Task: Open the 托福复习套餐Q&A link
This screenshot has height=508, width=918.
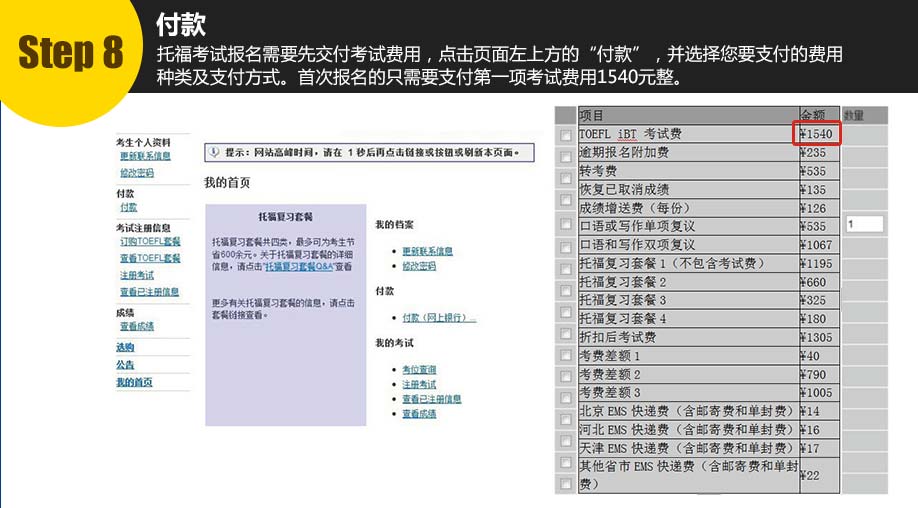Action: [299, 266]
